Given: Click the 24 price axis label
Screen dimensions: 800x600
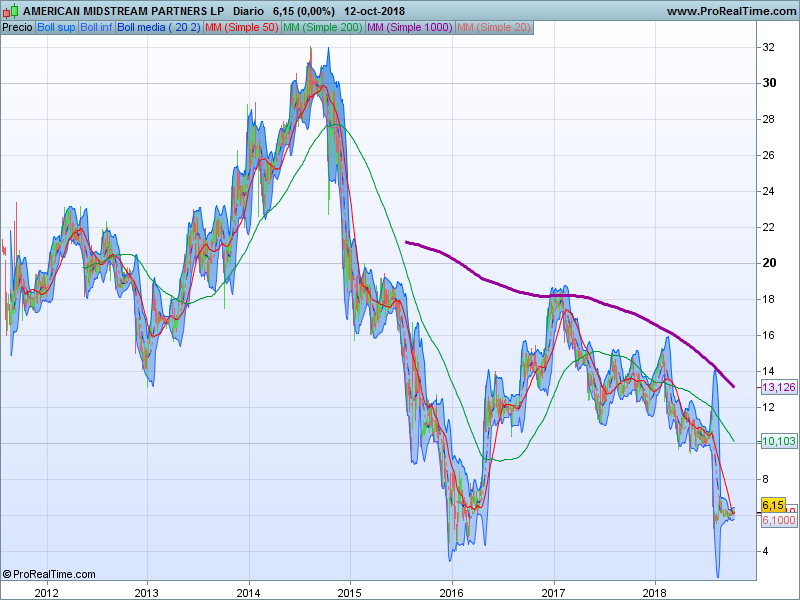Looking at the screenshot, I should [768, 191].
